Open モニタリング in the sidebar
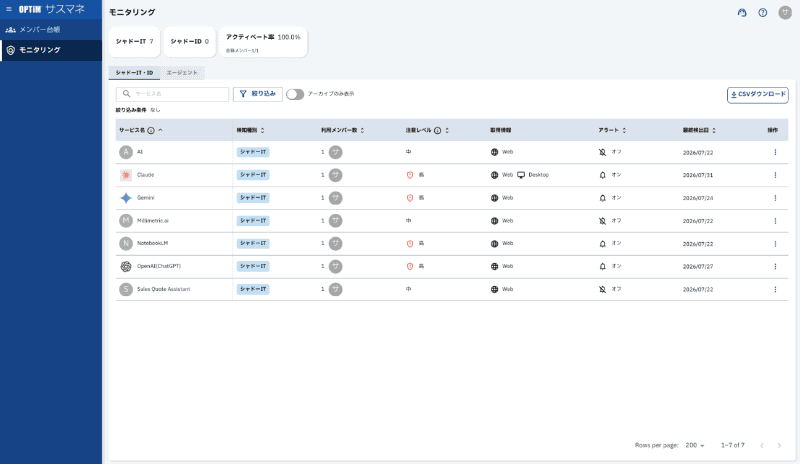This screenshot has height=464, width=800. tap(51, 50)
